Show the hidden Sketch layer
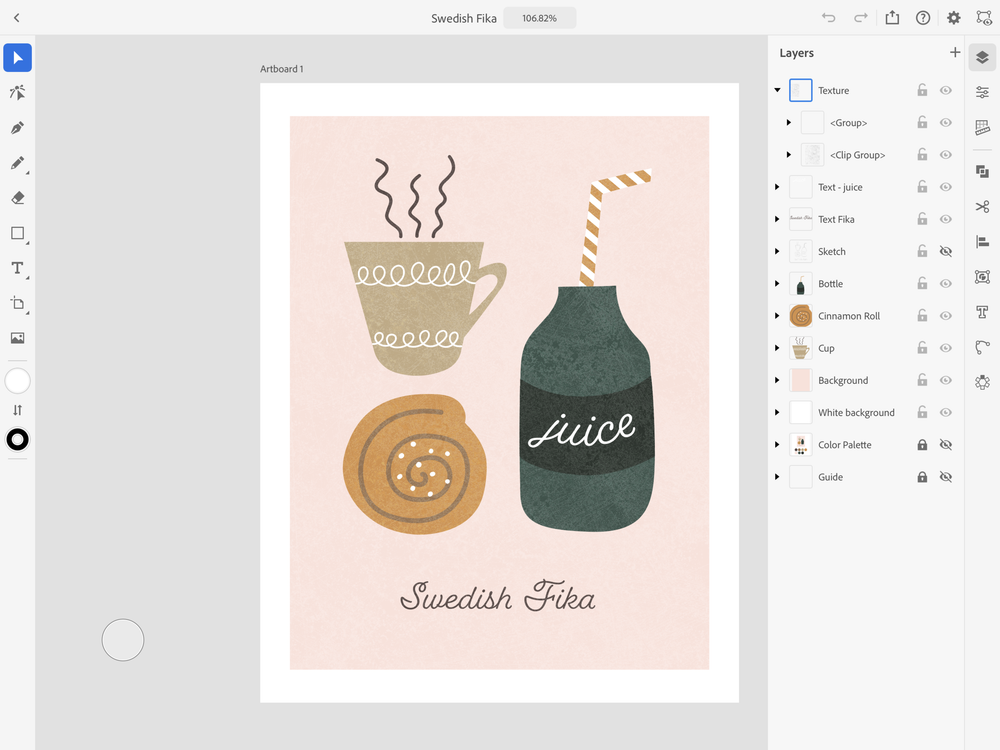 (944, 251)
